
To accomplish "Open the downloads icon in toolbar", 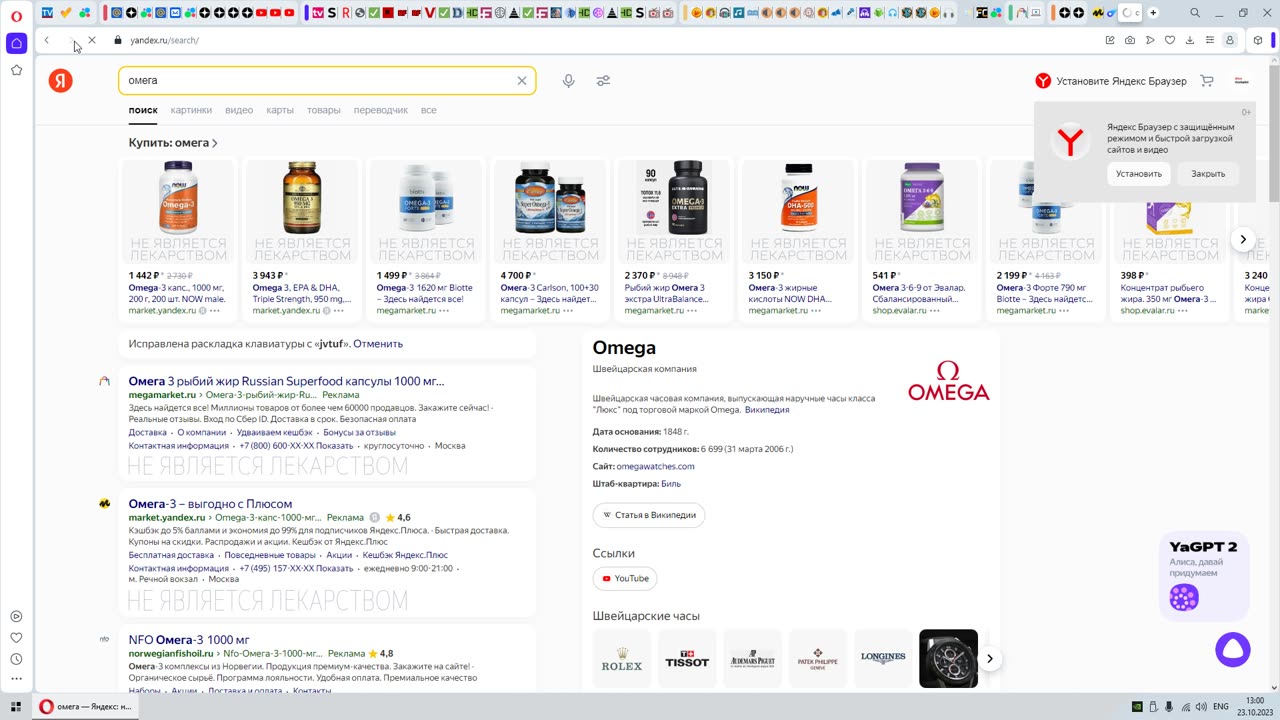I will 1190,40.
